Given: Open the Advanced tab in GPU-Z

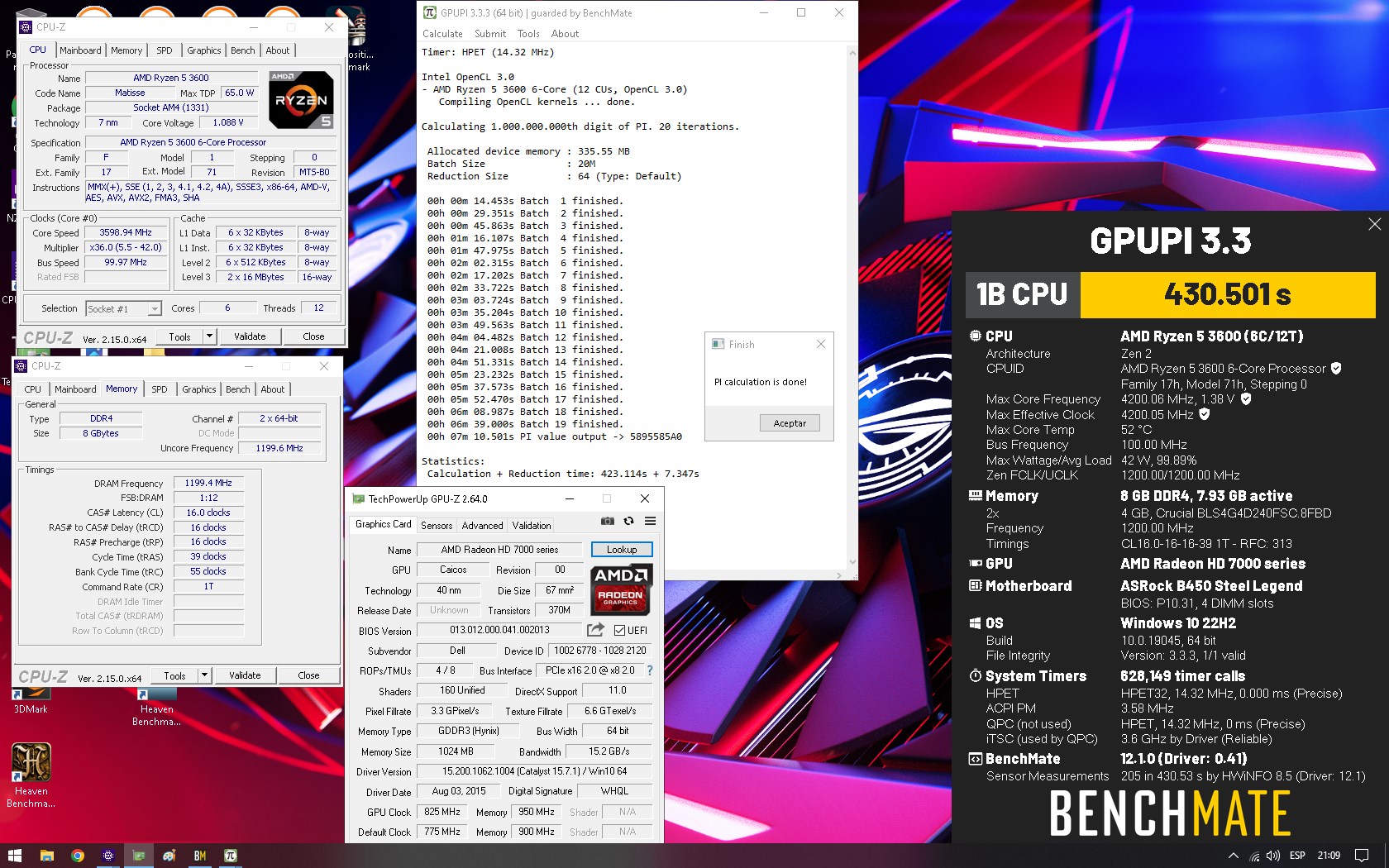Looking at the screenshot, I should pos(482,526).
